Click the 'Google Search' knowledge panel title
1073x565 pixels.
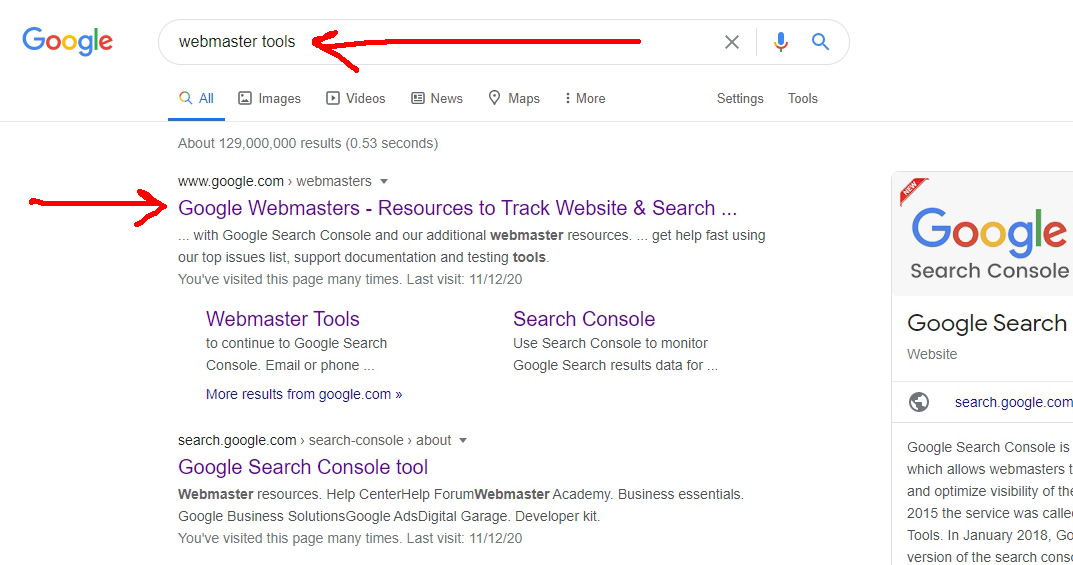pyautogui.click(x=987, y=323)
